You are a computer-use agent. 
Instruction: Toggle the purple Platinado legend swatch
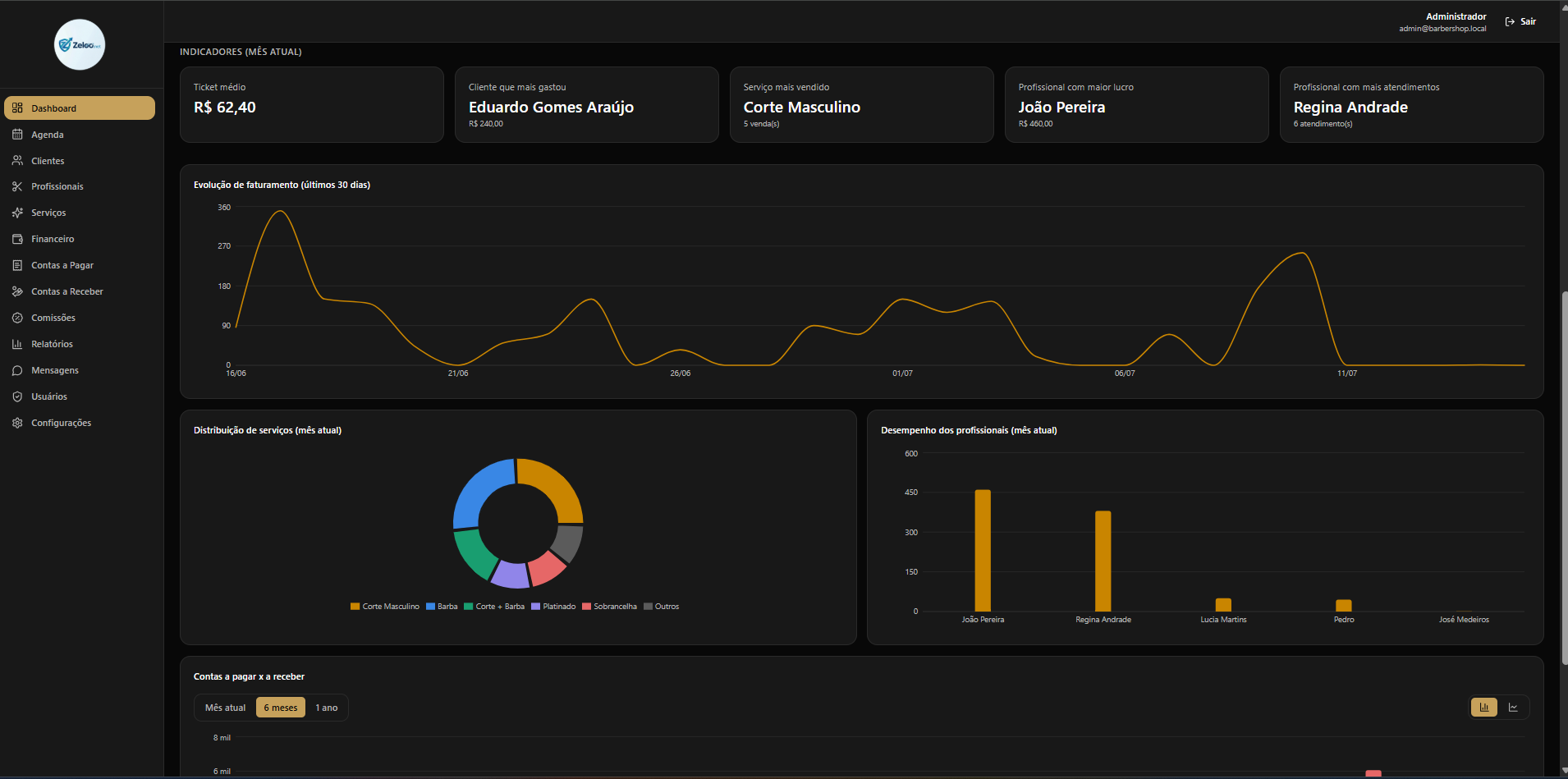point(535,607)
